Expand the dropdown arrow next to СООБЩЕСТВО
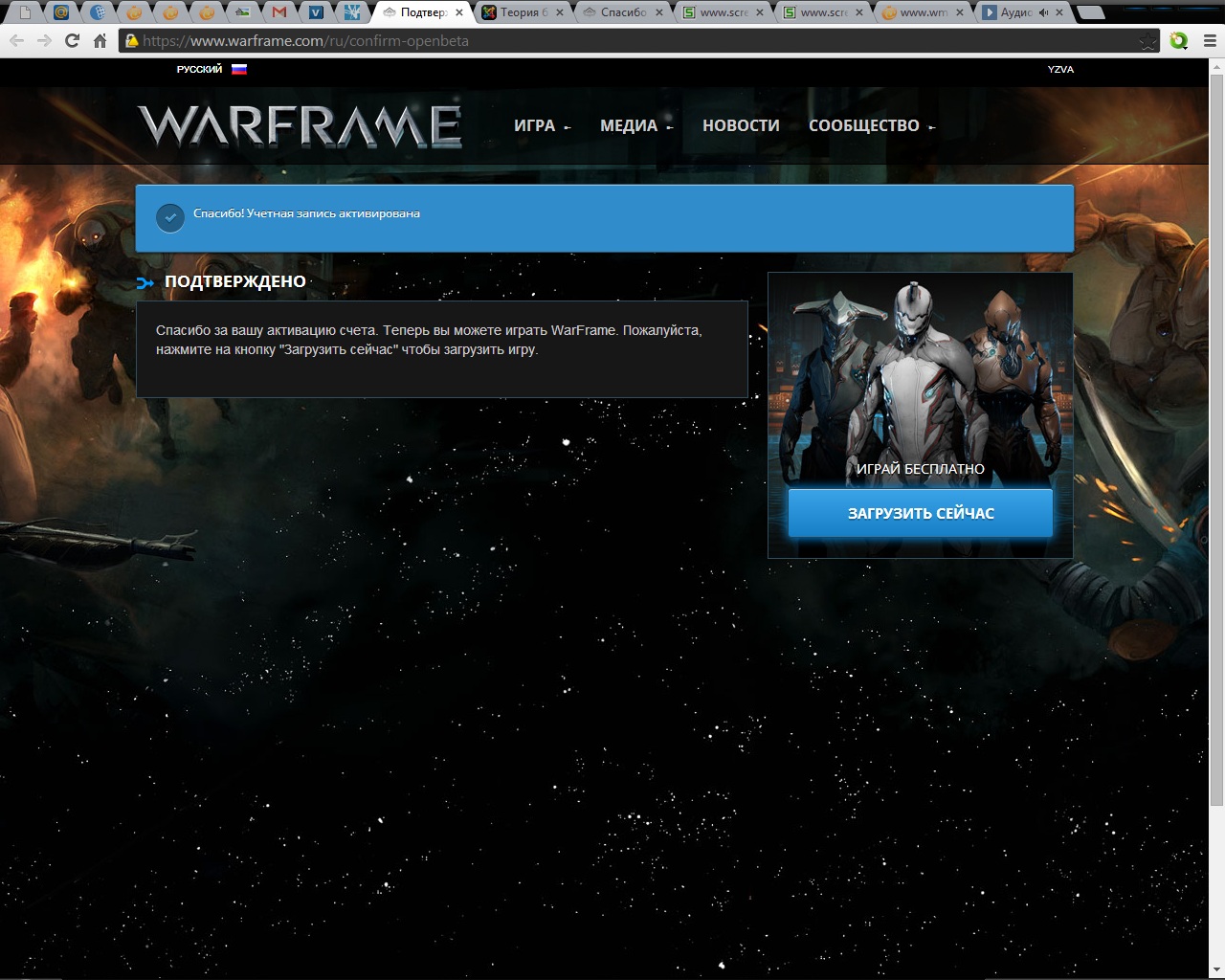This screenshot has width=1225, height=980. (x=931, y=127)
